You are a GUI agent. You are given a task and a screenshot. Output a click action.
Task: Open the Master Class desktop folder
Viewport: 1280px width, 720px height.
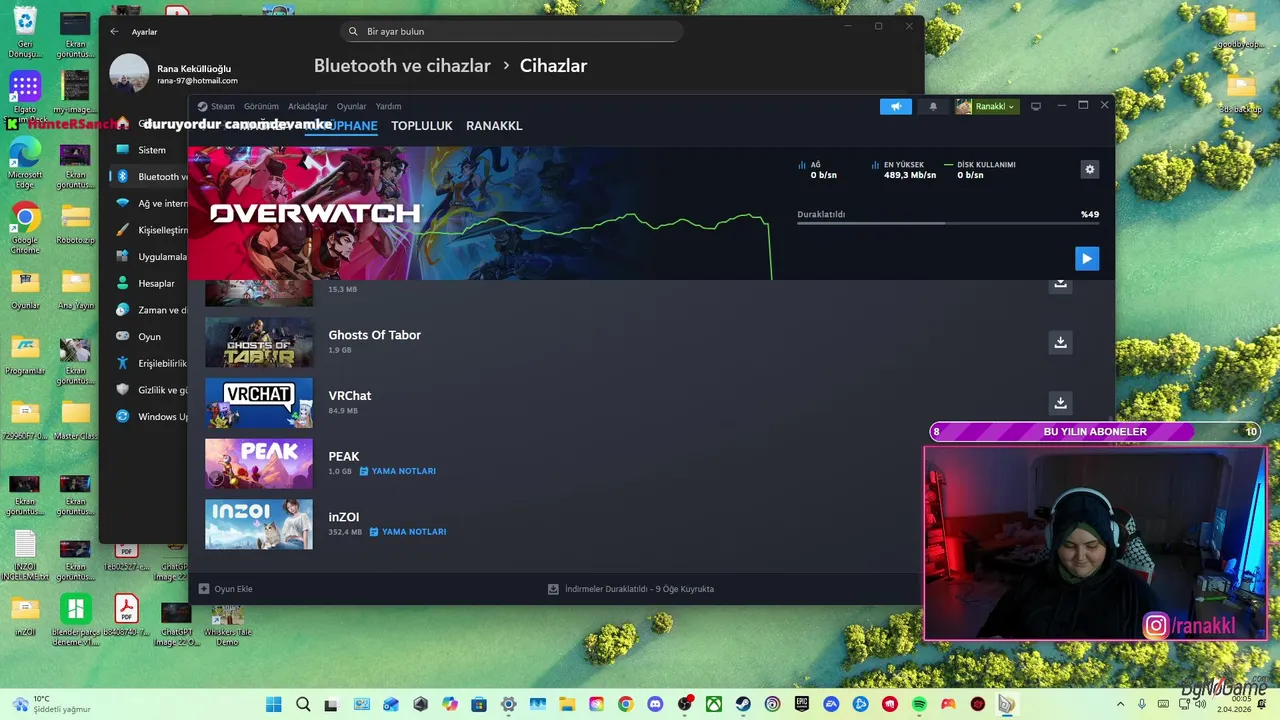pyautogui.click(x=75, y=421)
